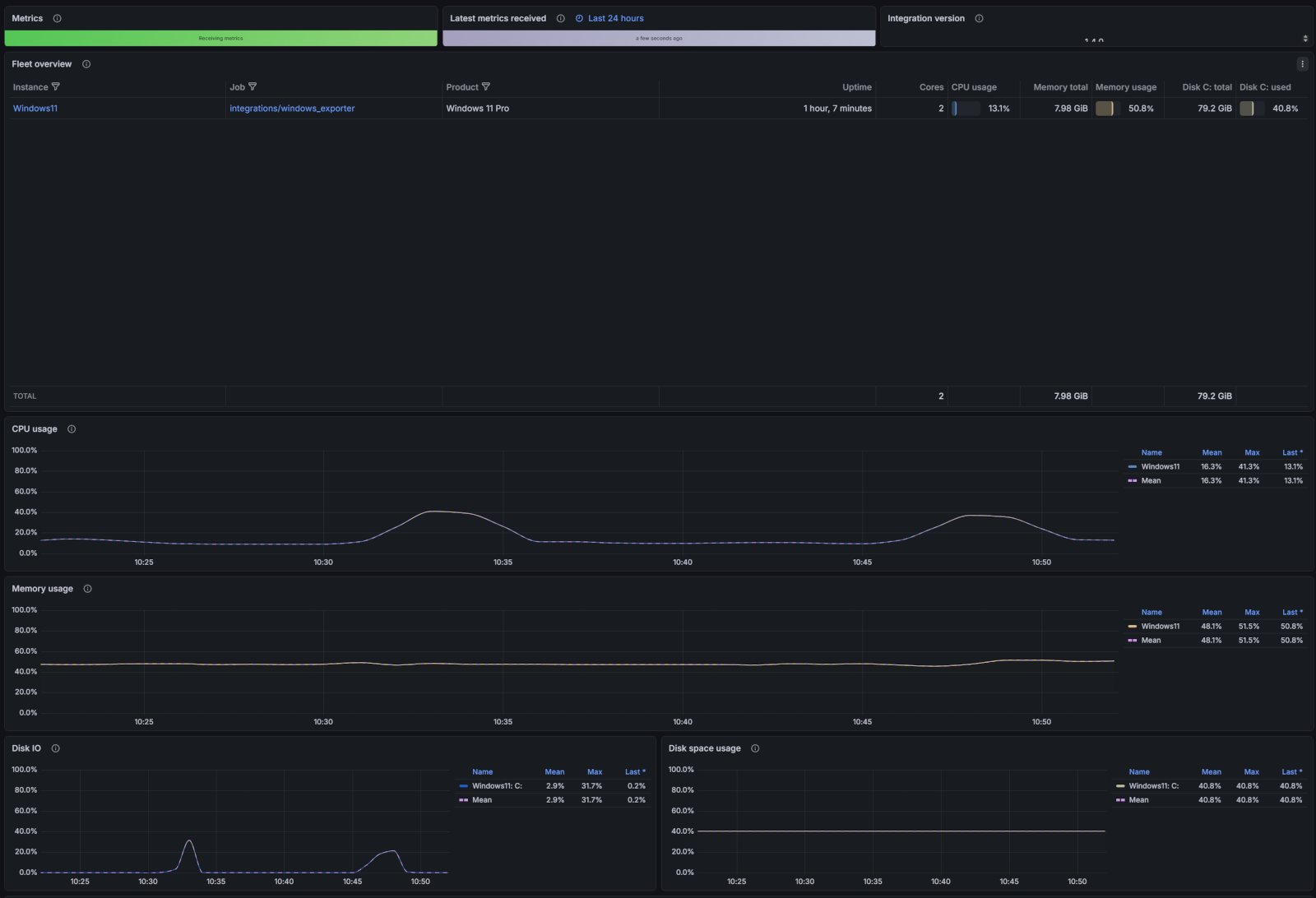Click the Disk IO info icon
1316x898 pixels.
tap(55, 748)
